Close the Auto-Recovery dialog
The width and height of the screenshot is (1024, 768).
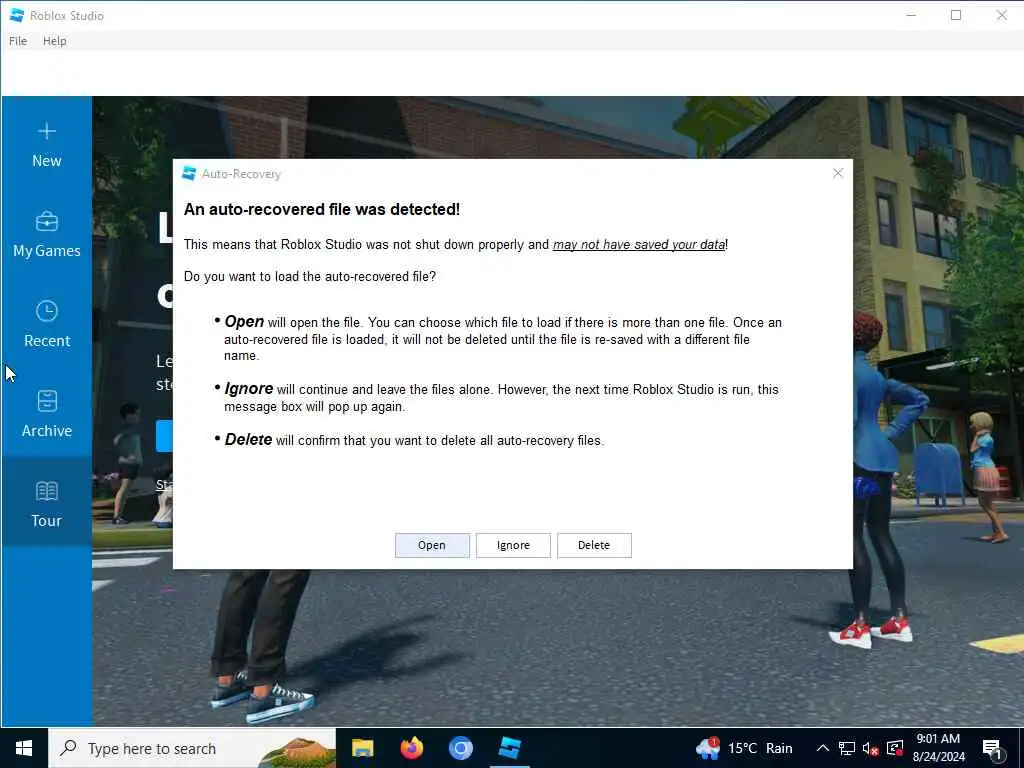click(x=838, y=173)
